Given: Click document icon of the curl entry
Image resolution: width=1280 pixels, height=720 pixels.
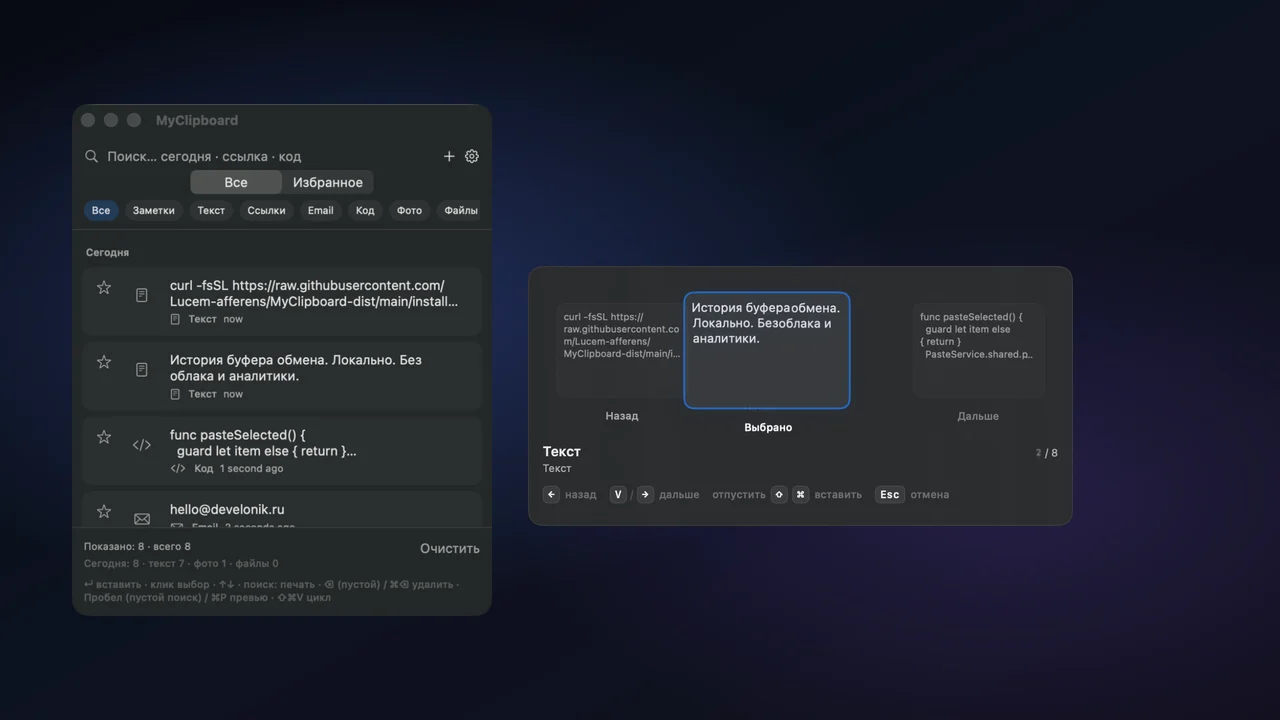Looking at the screenshot, I should pos(142,296).
